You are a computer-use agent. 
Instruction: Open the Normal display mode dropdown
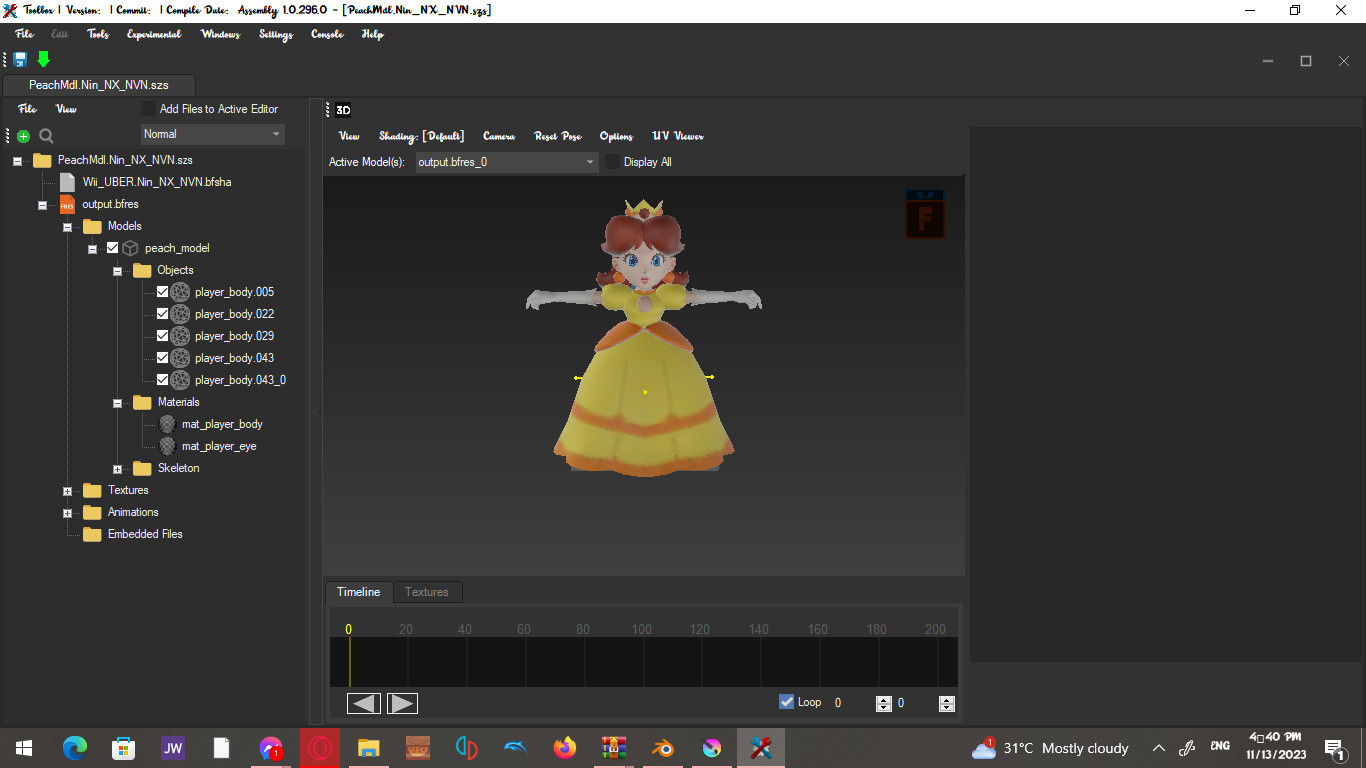tap(277, 134)
